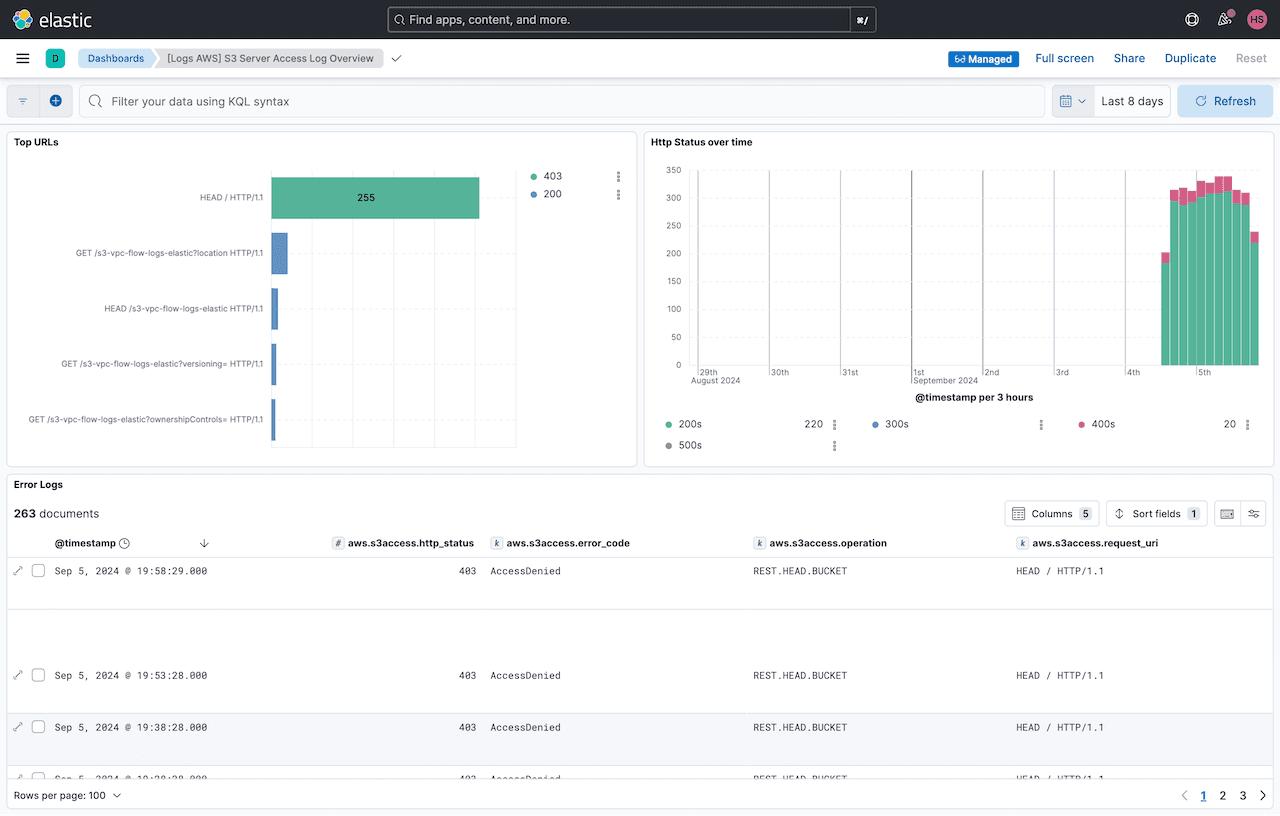This screenshot has height=816, width=1280.
Task: Open the Columns selector in Error Logs
Action: click(x=1051, y=513)
